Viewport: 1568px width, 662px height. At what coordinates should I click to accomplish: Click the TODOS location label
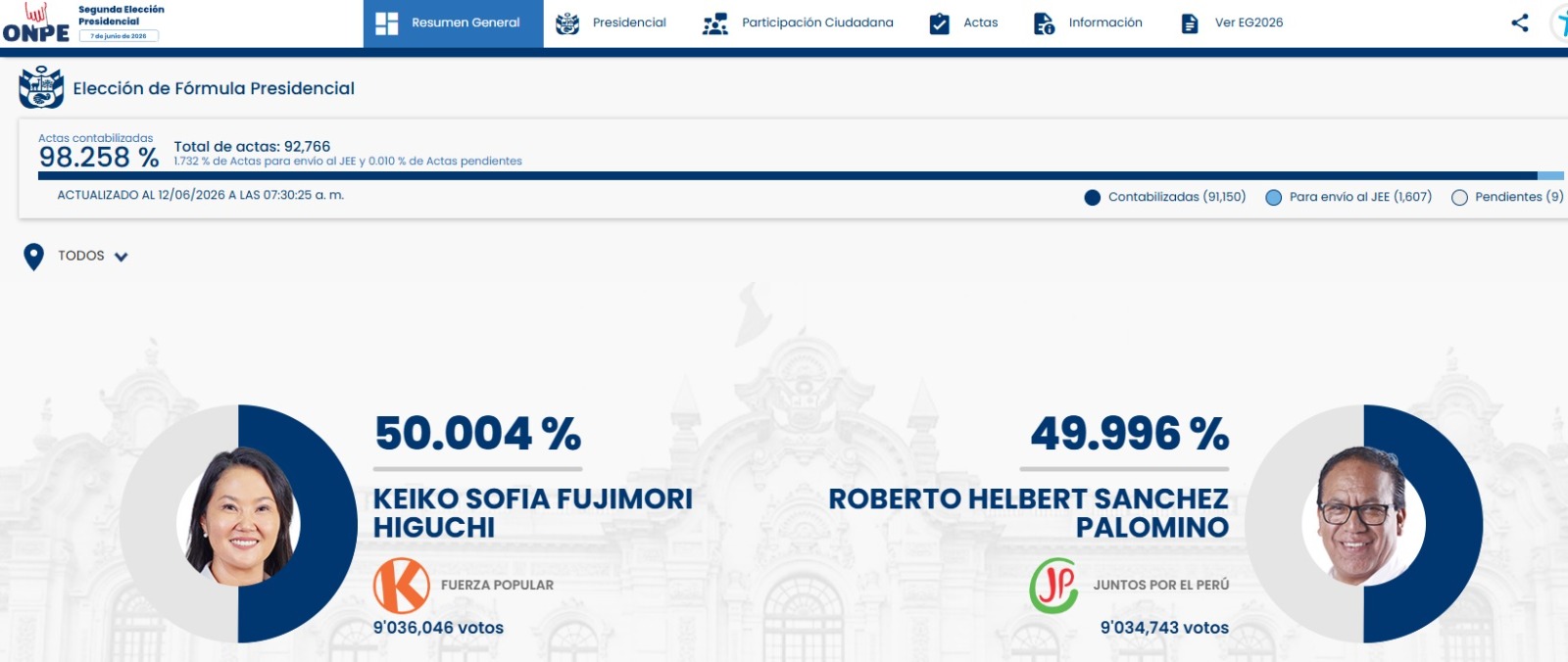click(x=80, y=256)
